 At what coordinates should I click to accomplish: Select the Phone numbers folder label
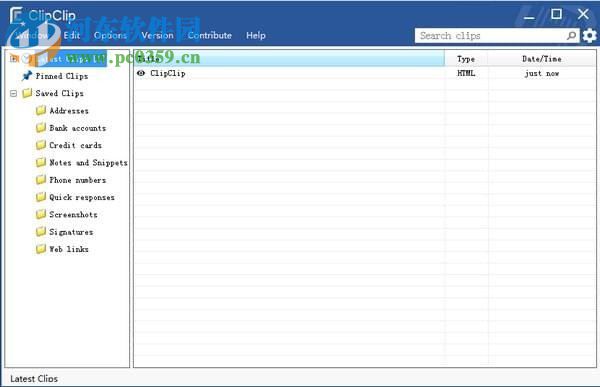pos(78,180)
